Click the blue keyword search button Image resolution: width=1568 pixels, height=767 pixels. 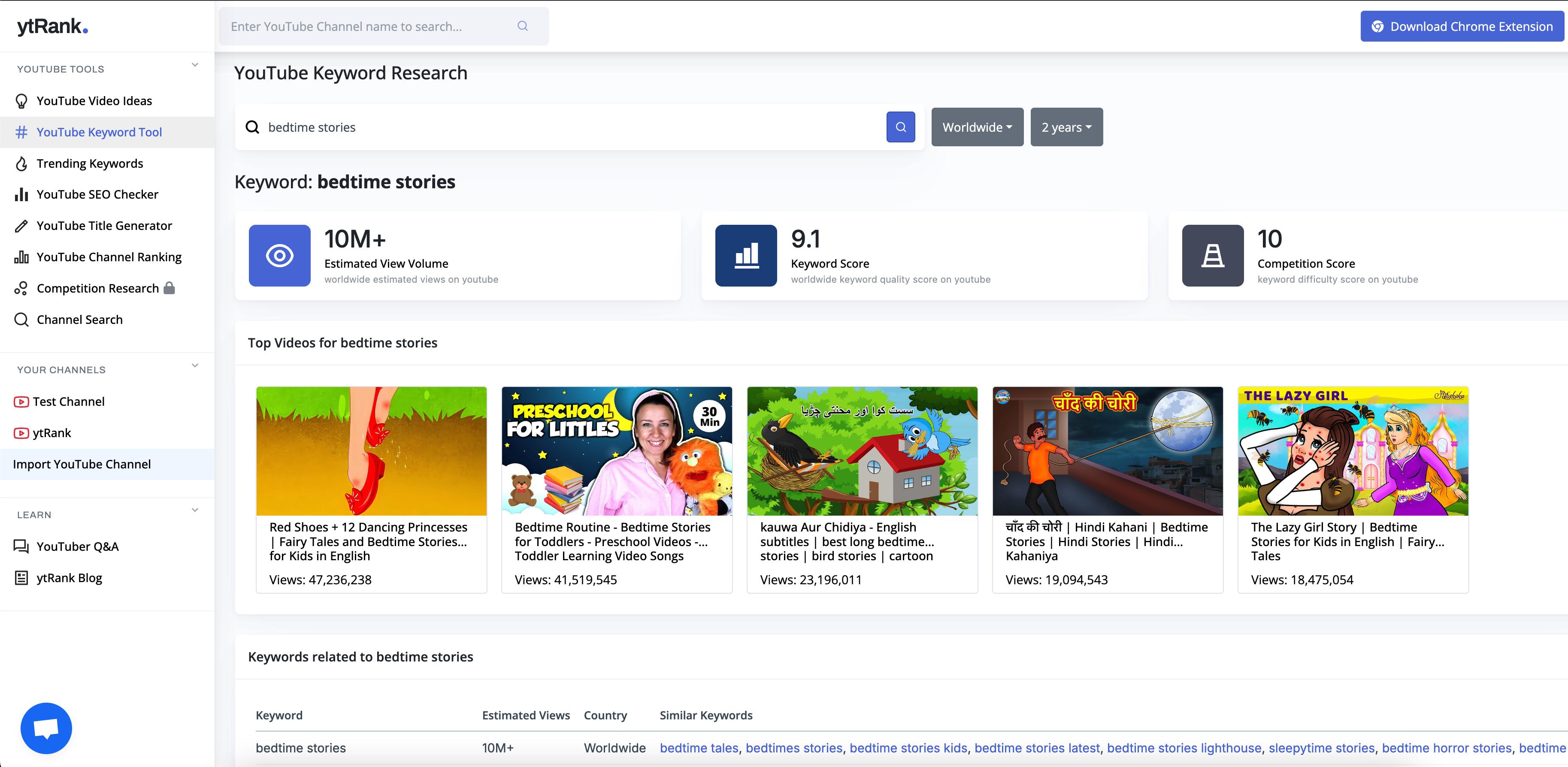pos(900,127)
